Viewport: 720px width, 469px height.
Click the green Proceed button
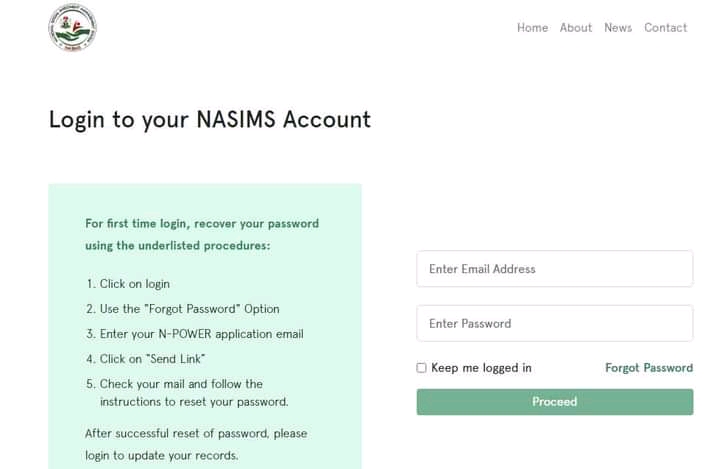pyautogui.click(x=555, y=402)
